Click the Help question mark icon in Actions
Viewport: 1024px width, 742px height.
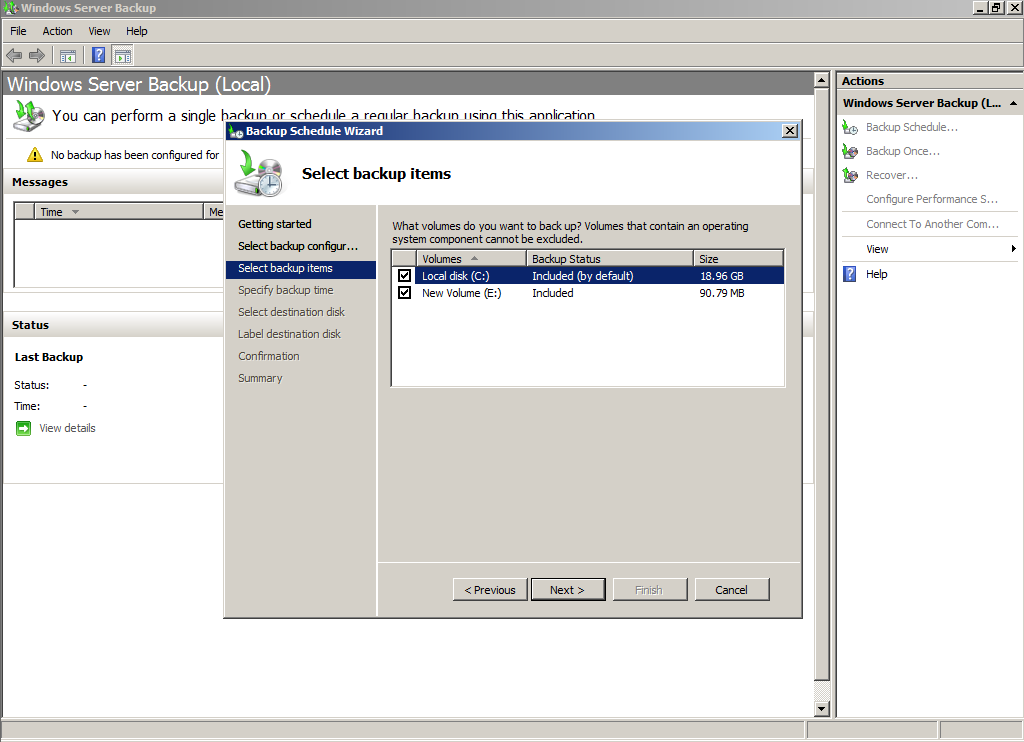tap(849, 274)
